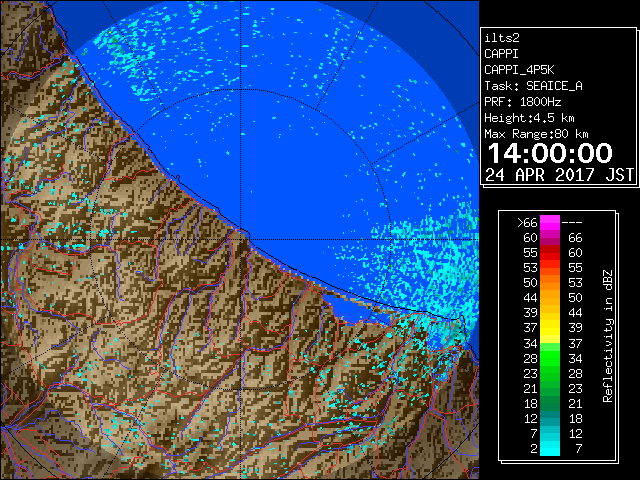640x480 pixels.
Task: Click the cyan 2-7 dBZ color swatch
Action: coord(550,448)
